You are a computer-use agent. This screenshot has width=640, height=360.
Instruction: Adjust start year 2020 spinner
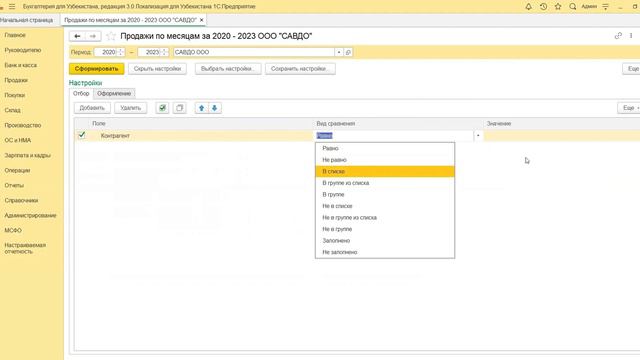(x=121, y=52)
